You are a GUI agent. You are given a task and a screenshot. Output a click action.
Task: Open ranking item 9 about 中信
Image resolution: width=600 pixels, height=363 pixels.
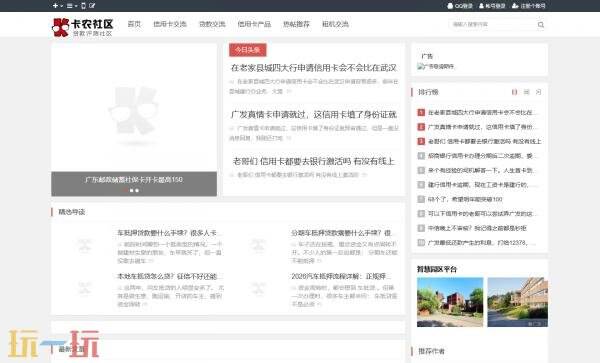point(477,228)
